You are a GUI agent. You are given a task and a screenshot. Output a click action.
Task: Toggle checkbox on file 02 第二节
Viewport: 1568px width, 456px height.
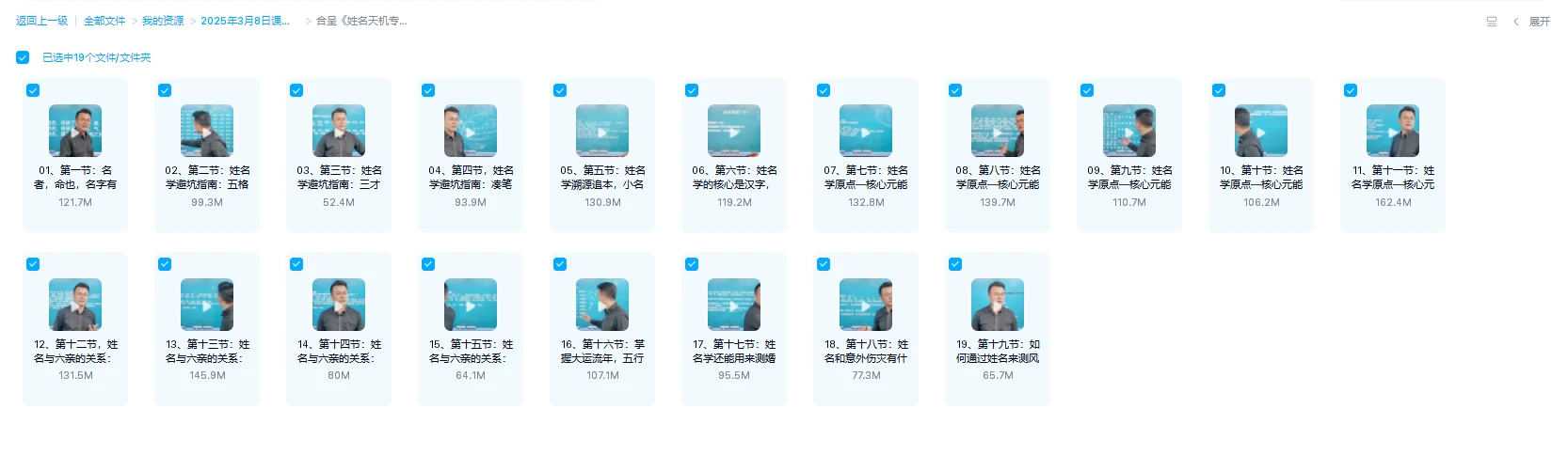click(x=165, y=90)
